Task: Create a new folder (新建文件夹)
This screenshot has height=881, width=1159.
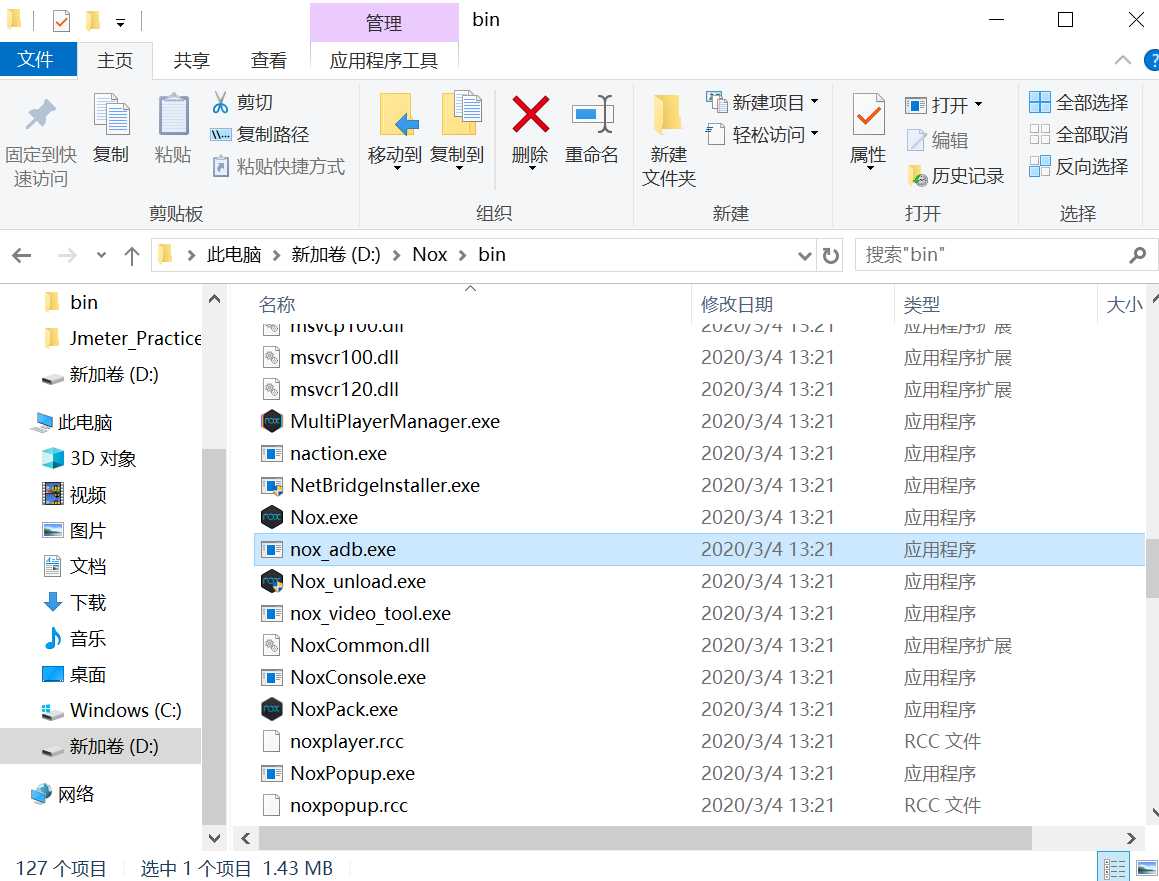Action: 668,139
